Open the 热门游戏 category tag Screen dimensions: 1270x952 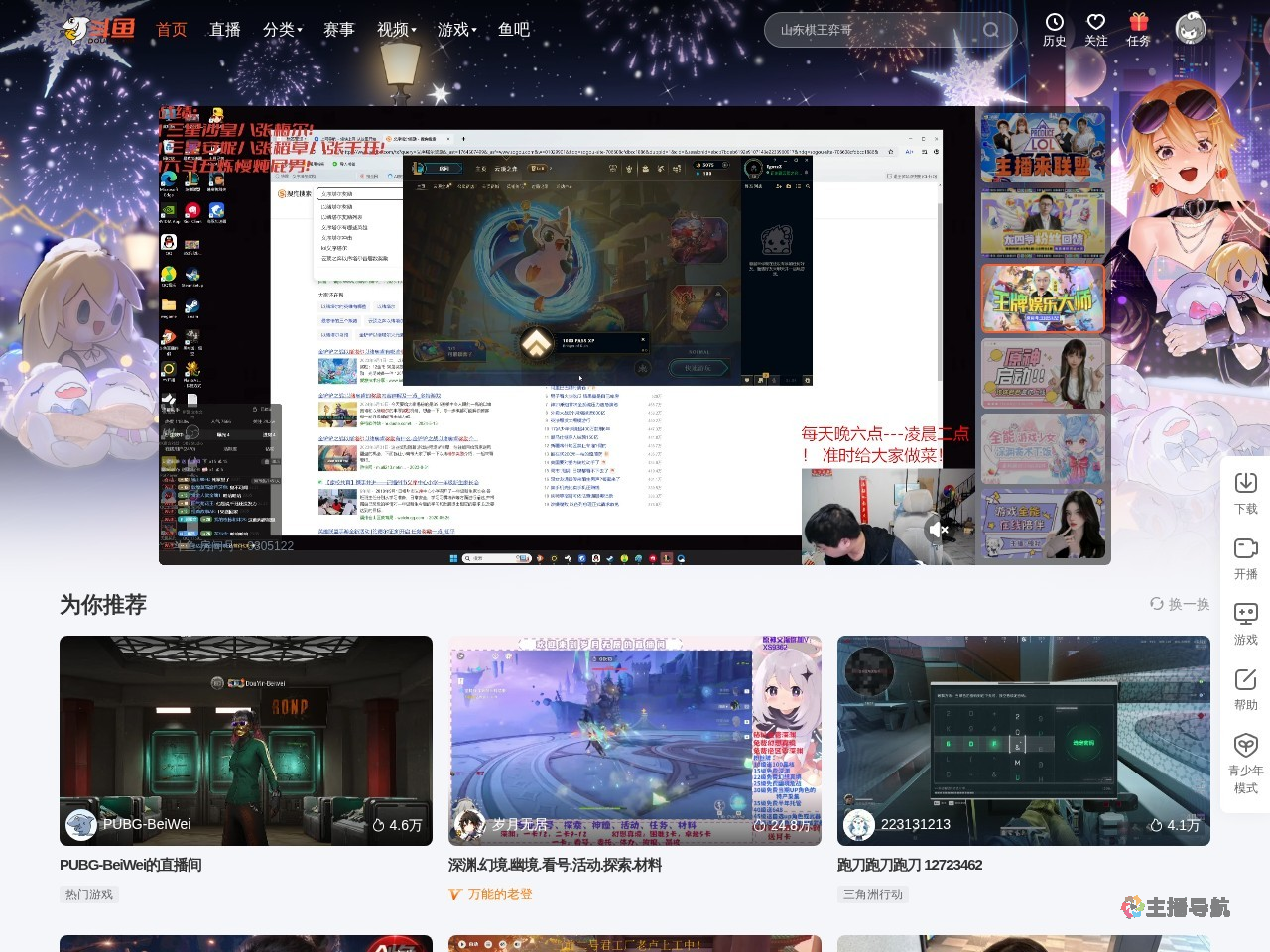(89, 894)
